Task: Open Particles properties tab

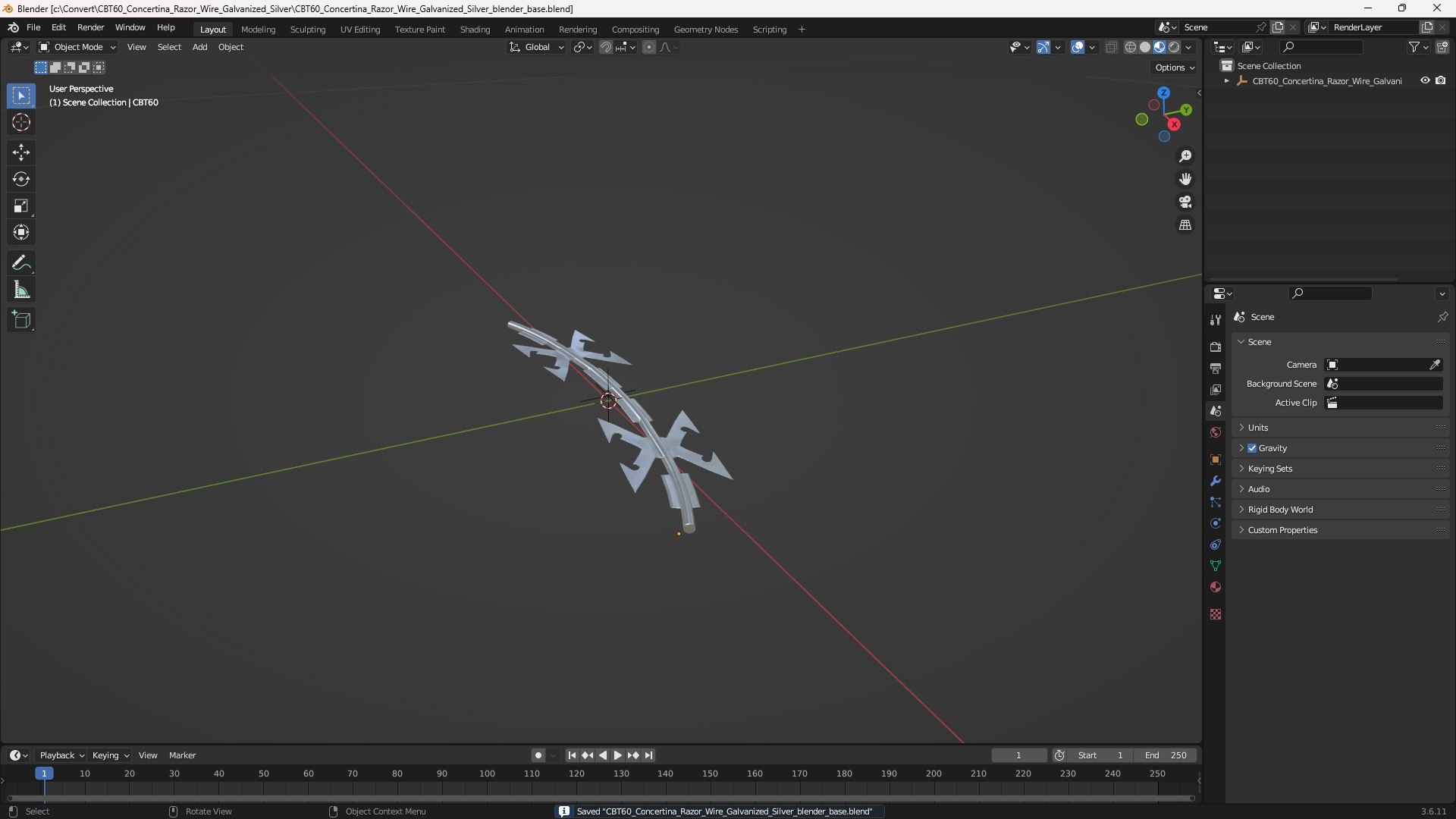Action: [x=1216, y=502]
